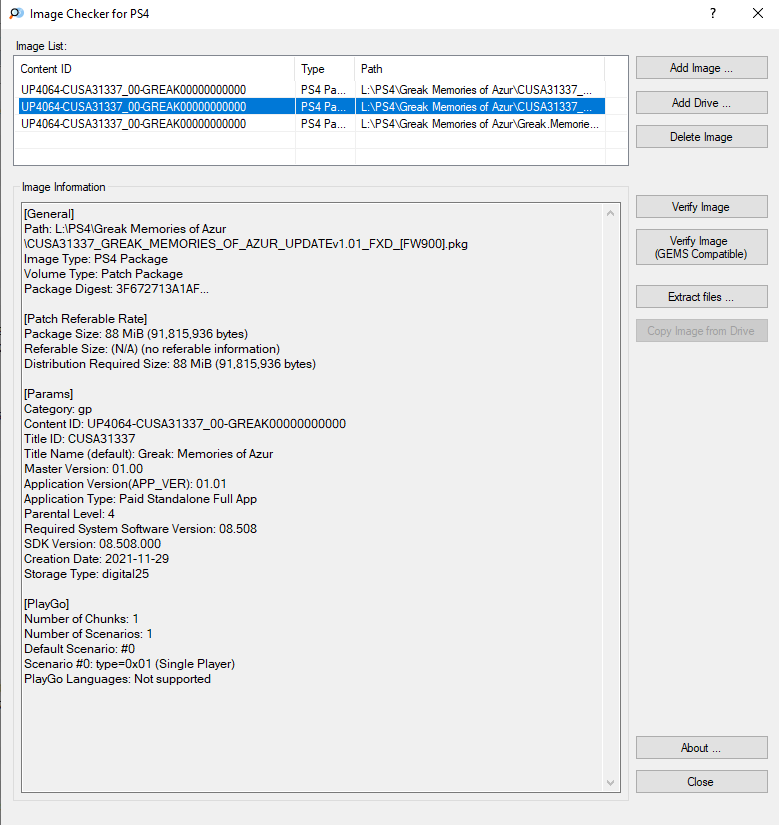Click the Creation Date: 2021-11-29 line
Screen dimensions: 779x825
pos(97,559)
